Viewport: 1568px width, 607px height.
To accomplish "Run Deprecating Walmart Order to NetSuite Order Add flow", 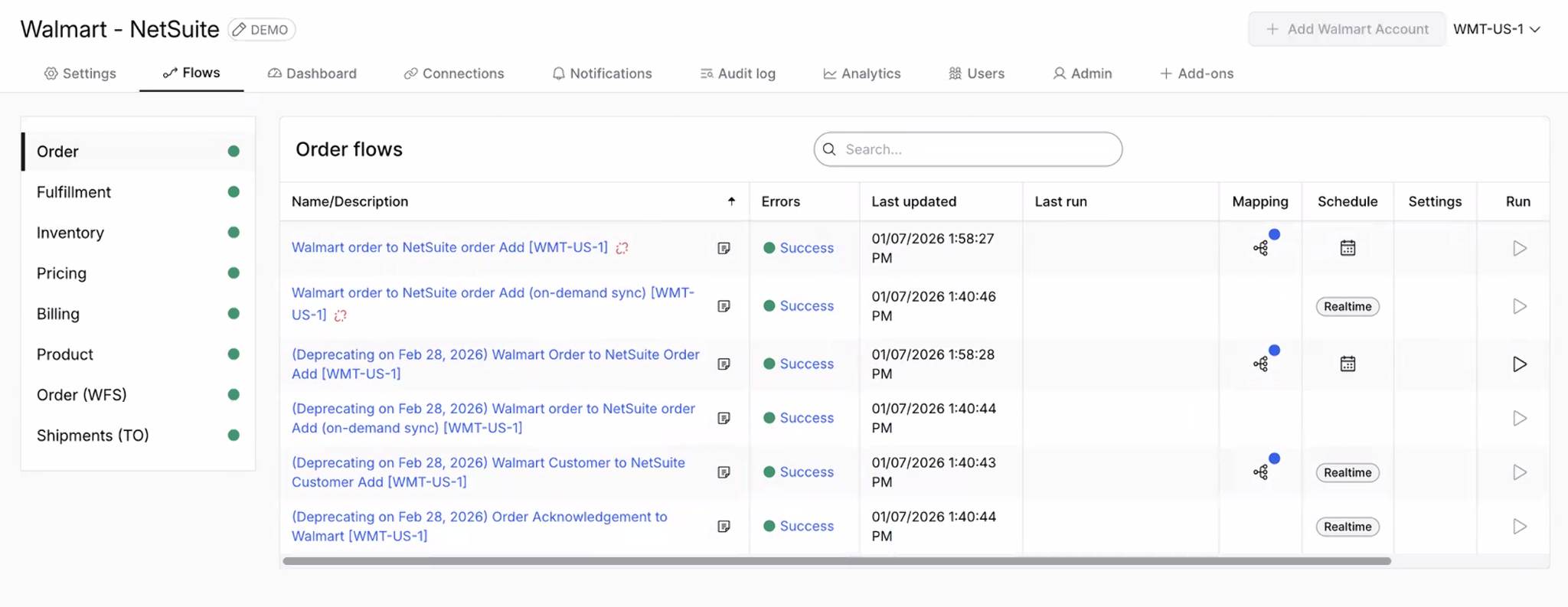I will [x=1520, y=364].
